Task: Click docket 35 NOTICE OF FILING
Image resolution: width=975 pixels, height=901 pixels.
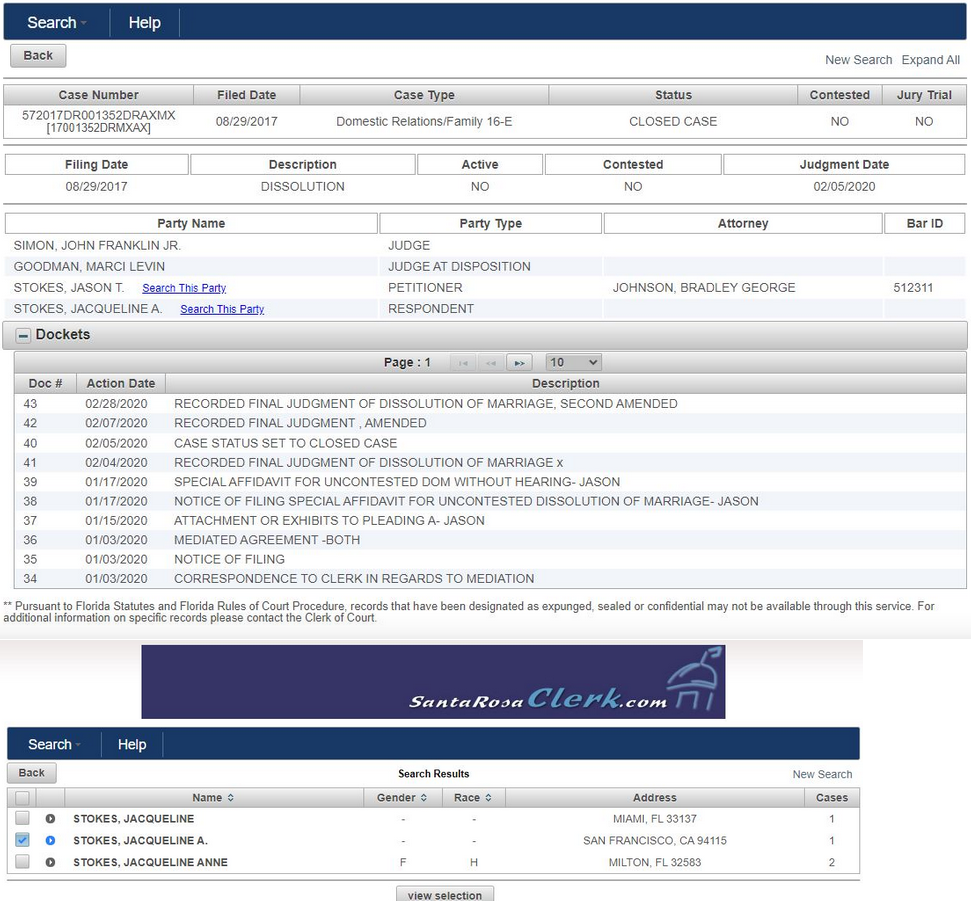Action: click(x=229, y=559)
